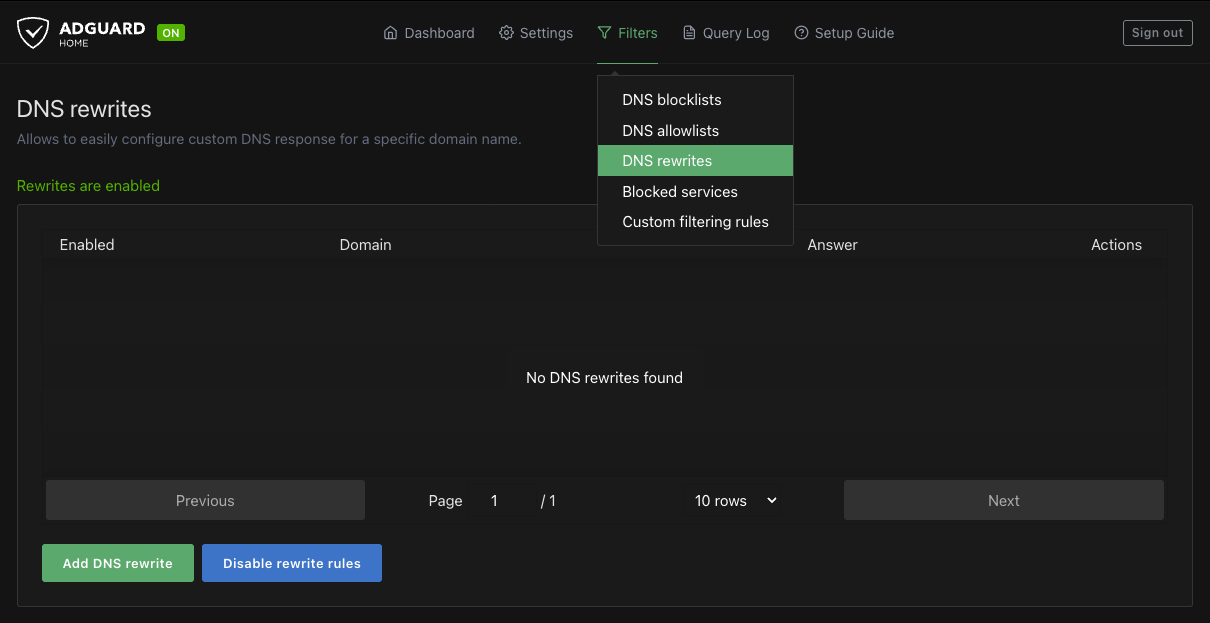
Task: Open the Settings menu
Action: [x=536, y=33]
